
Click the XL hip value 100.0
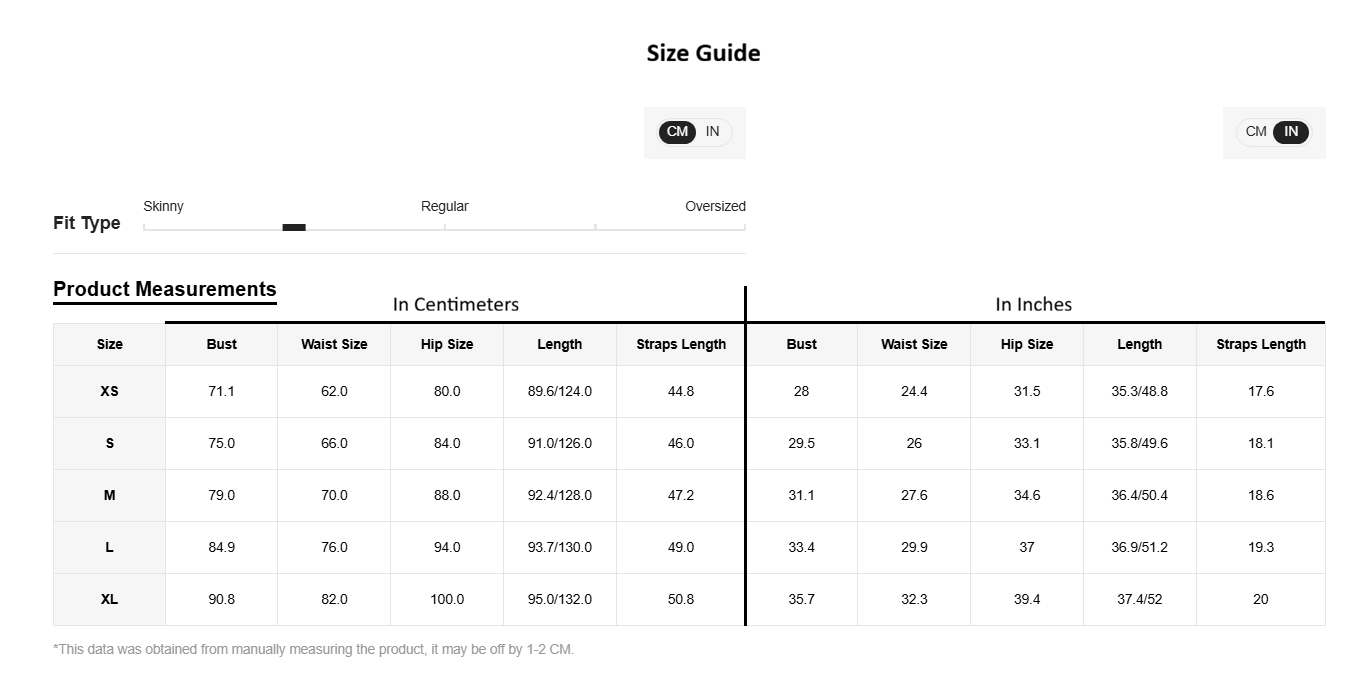click(x=447, y=599)
